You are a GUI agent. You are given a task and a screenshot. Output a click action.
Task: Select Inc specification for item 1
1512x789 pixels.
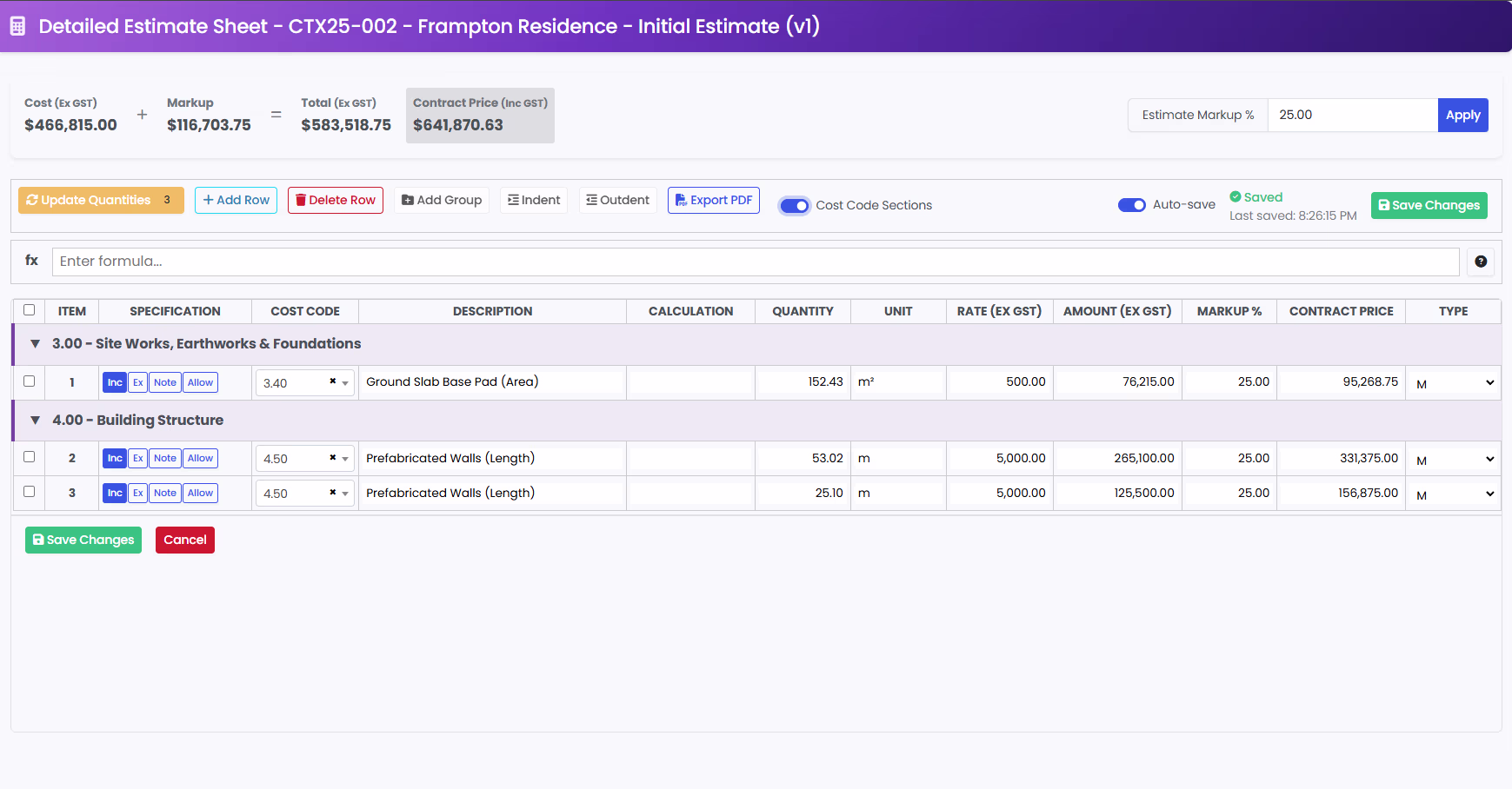click(x=115, y=382)
